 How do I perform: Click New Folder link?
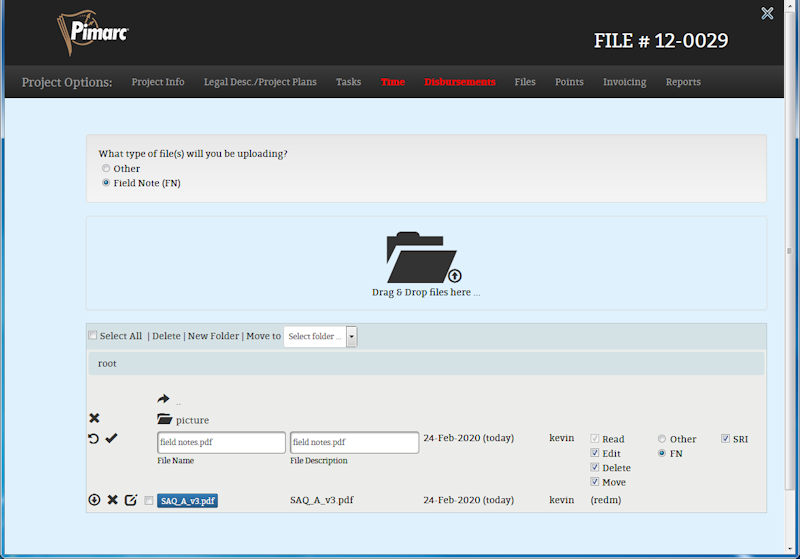pos(213,336)
